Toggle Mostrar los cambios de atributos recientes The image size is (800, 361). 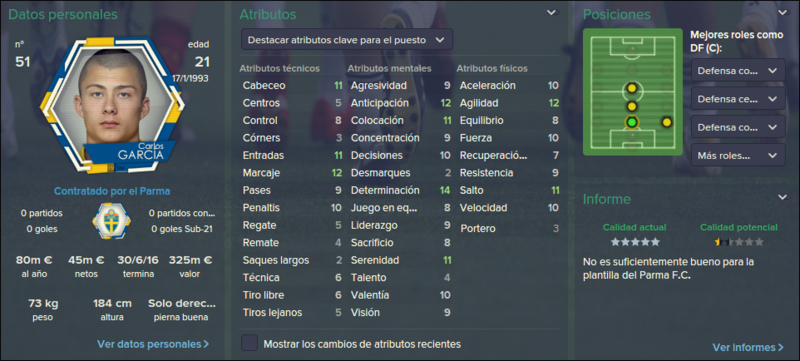click(x=249, y=344)
